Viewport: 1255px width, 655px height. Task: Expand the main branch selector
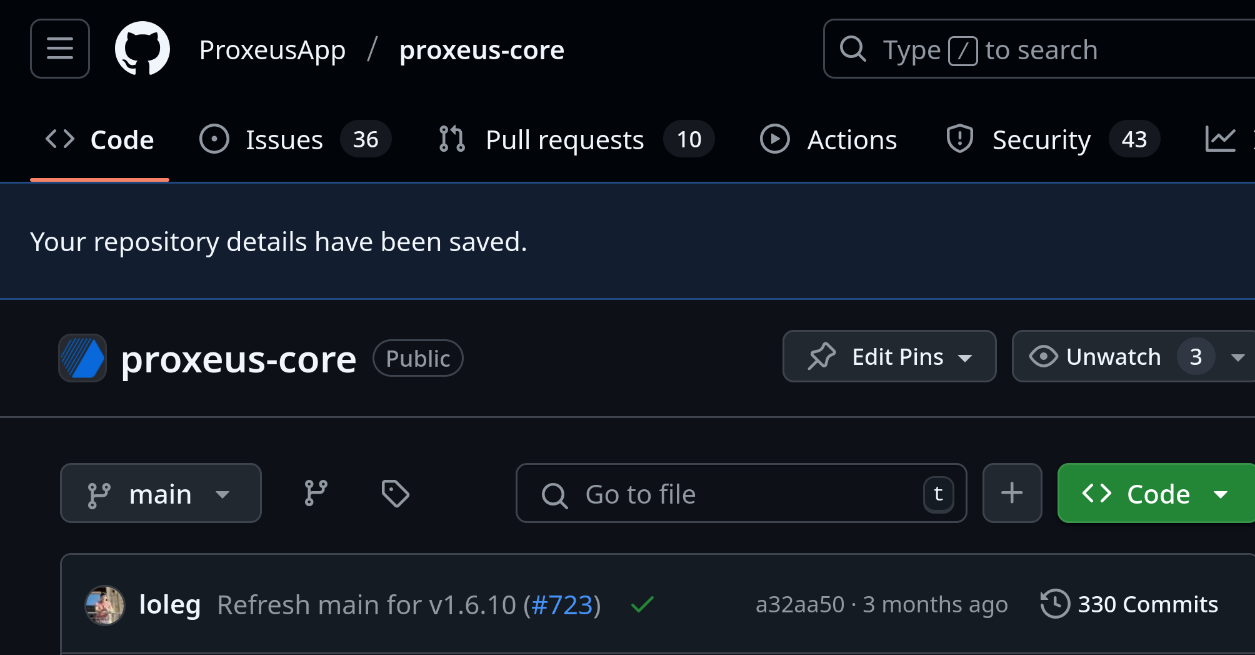pyautogui.click(x=161, y=493)
